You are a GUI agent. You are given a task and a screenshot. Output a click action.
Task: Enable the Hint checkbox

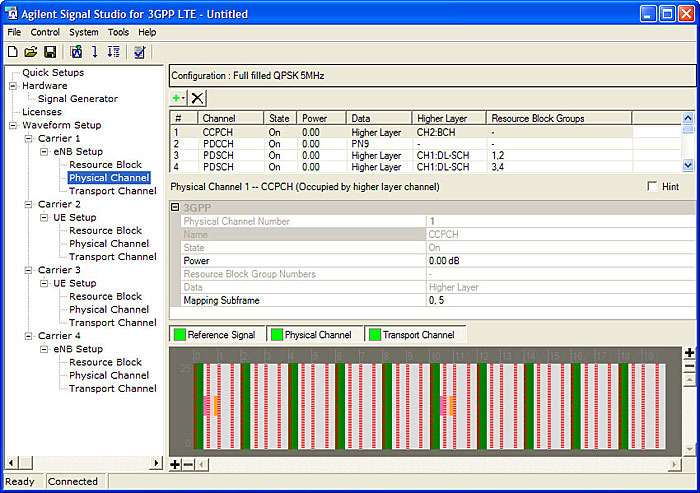(x=653, y=187)
